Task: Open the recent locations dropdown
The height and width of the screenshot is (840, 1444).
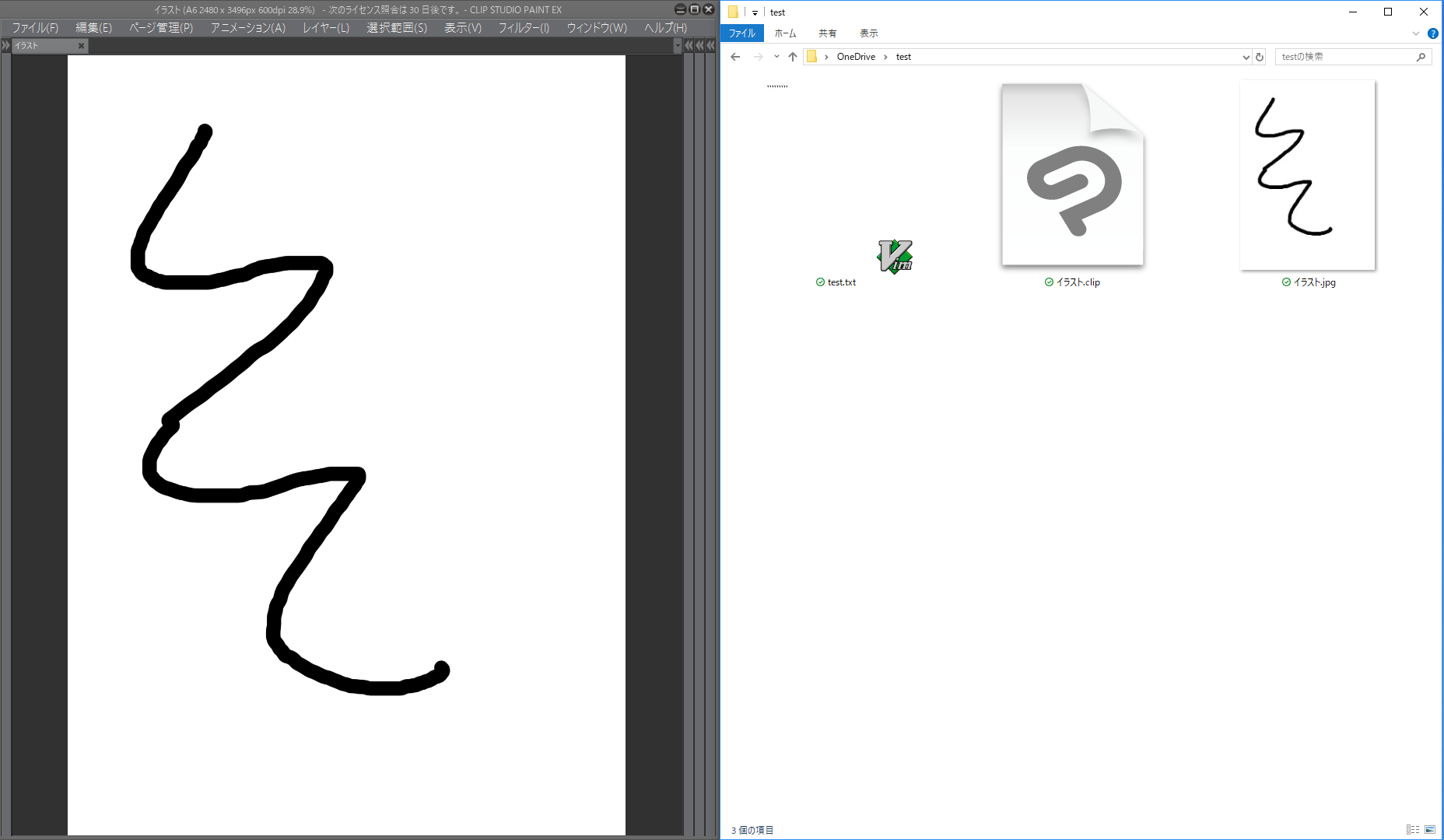Action: (x=776, y=57)
